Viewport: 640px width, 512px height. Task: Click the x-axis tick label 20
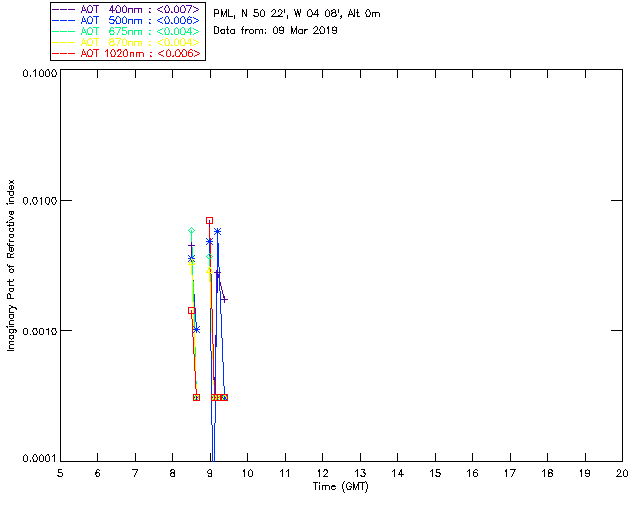coord(622,473)
